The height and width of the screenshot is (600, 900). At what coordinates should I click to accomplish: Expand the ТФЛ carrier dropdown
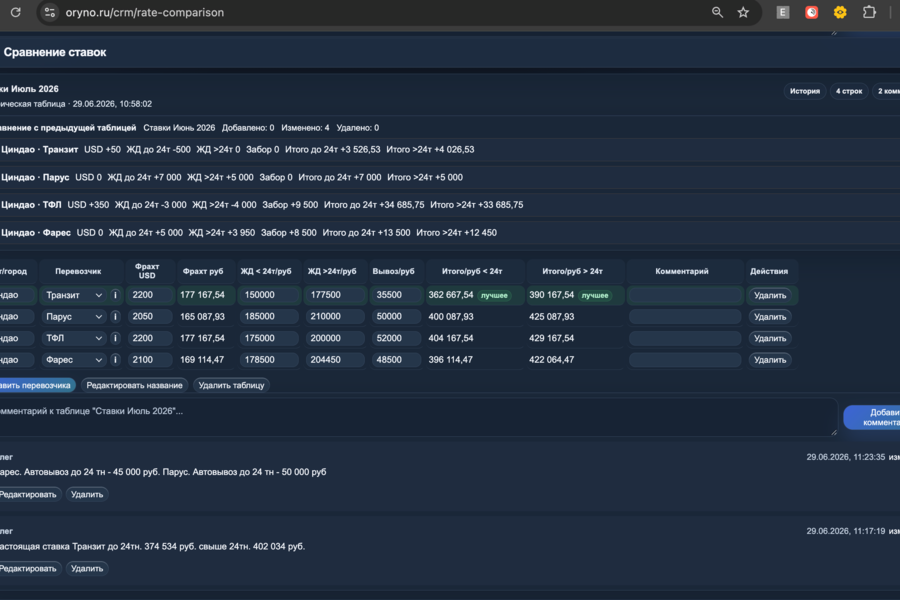tap(73, 338)
